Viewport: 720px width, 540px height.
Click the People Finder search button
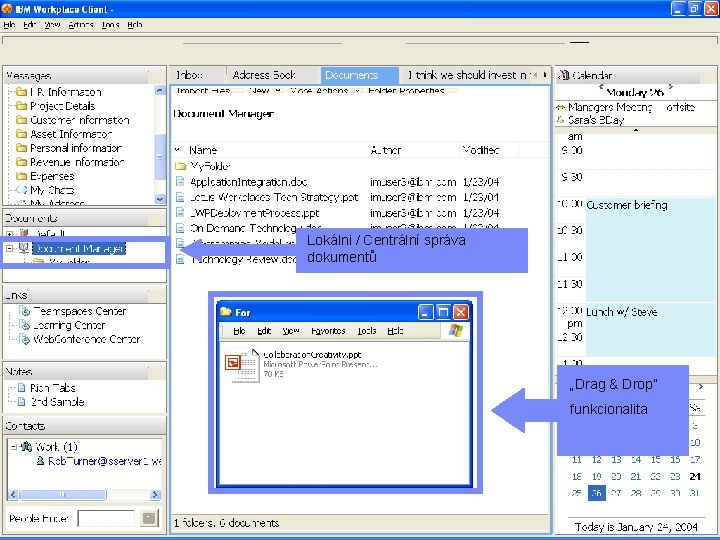[x=149, y=518]
